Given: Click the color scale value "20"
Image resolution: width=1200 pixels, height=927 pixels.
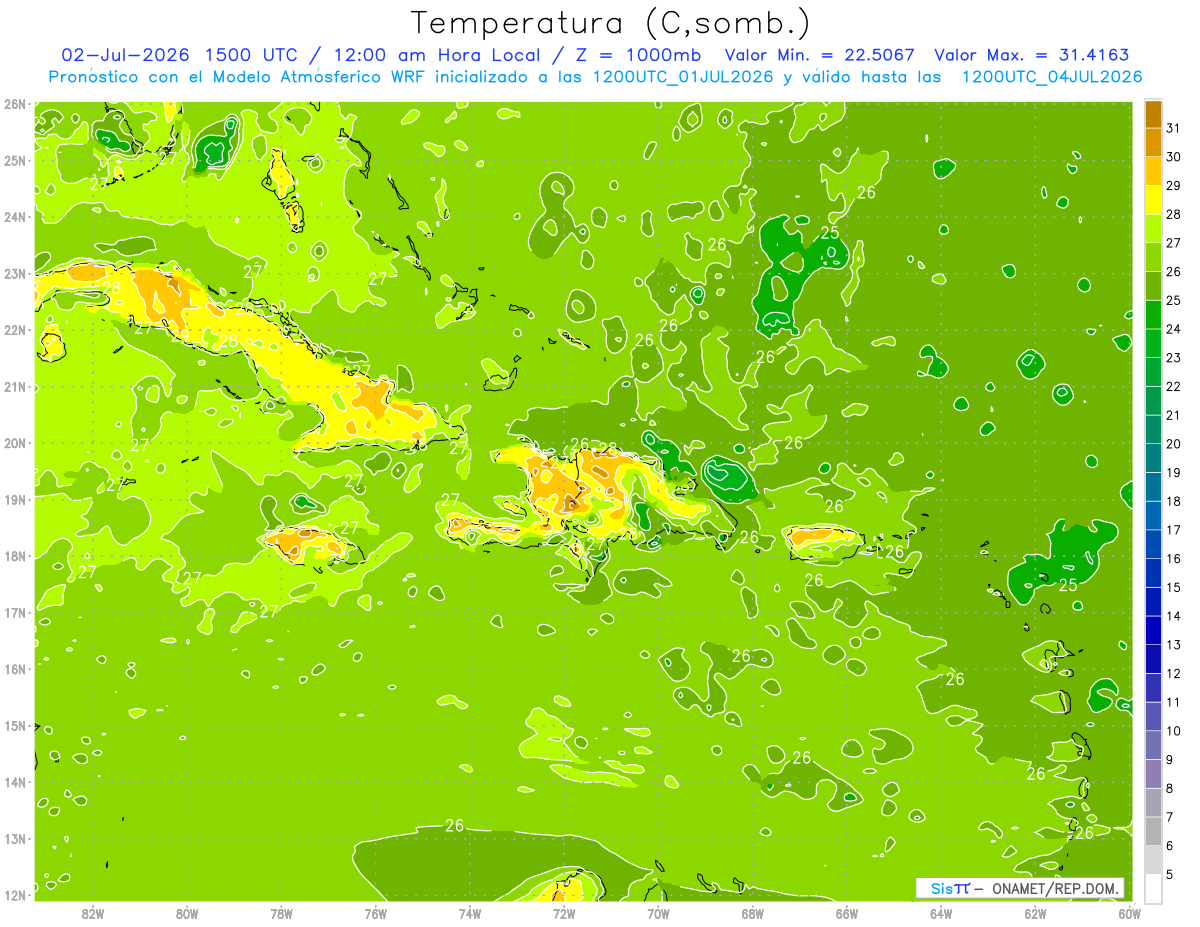Looking at the screenshot, I should (x=1174, y=444).
